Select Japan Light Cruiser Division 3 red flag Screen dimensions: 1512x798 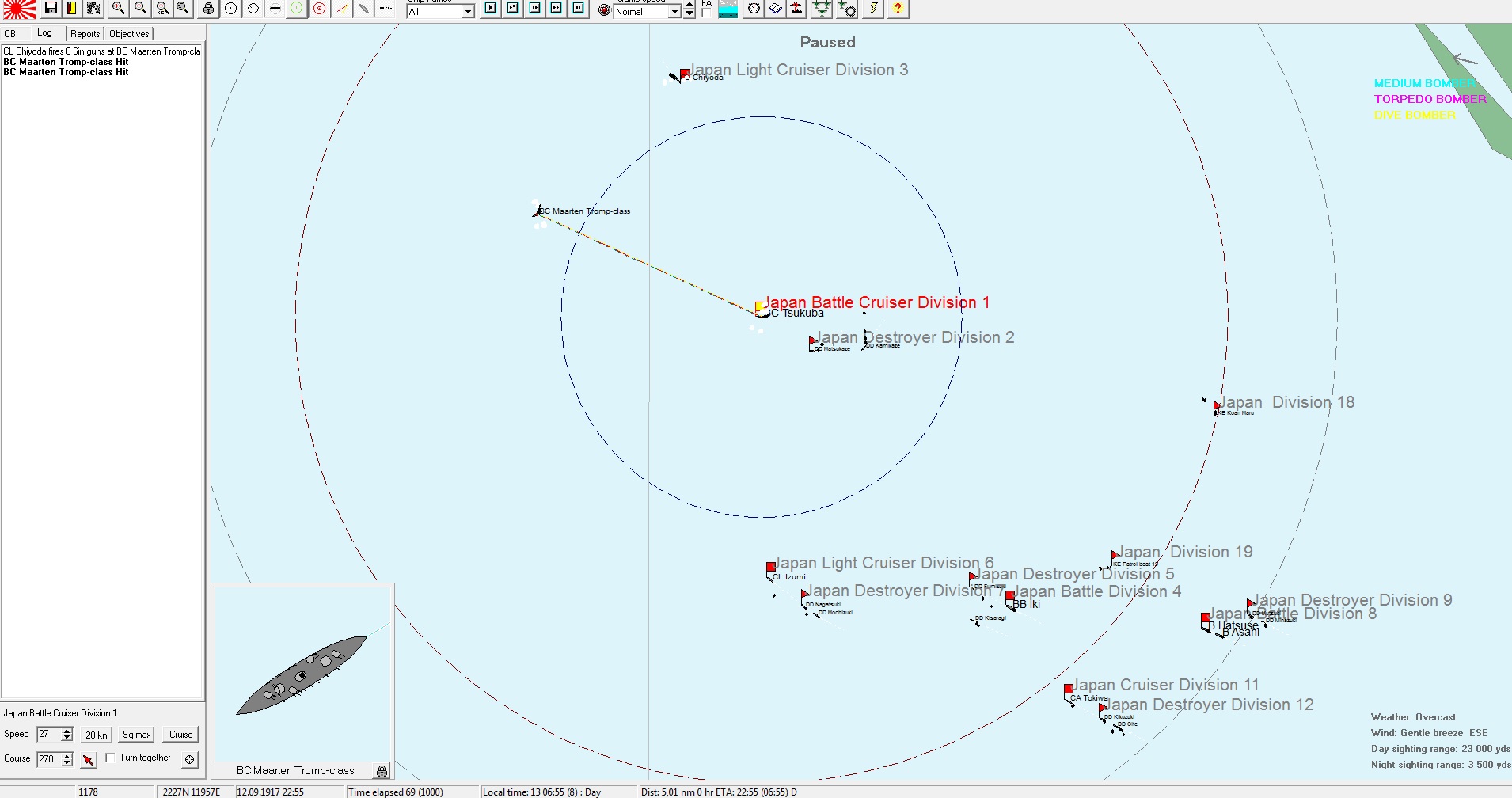(x=685, y=74)
